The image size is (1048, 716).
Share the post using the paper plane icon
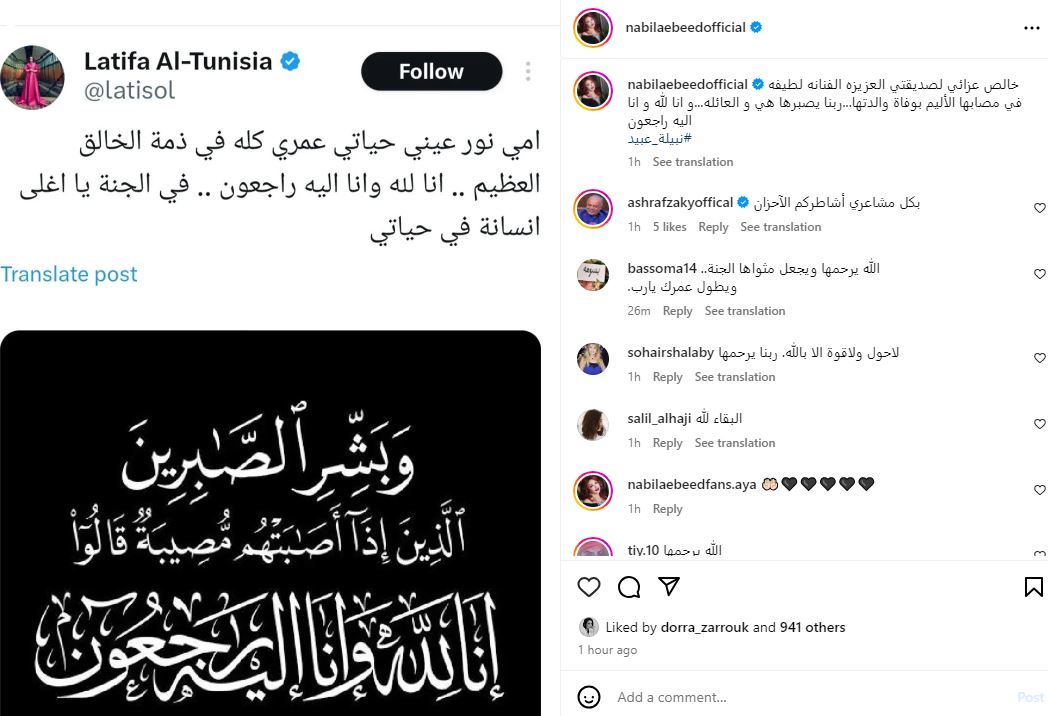coord(668,587)
